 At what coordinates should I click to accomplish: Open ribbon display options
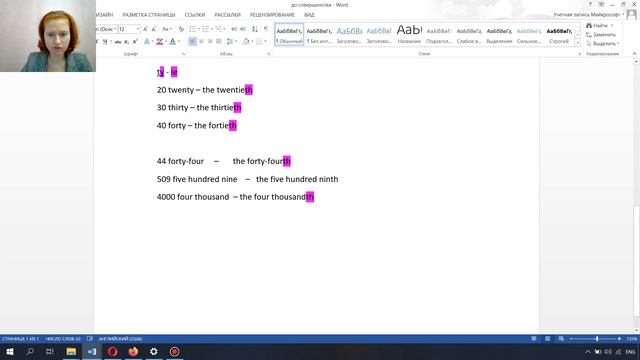[601, 4]
